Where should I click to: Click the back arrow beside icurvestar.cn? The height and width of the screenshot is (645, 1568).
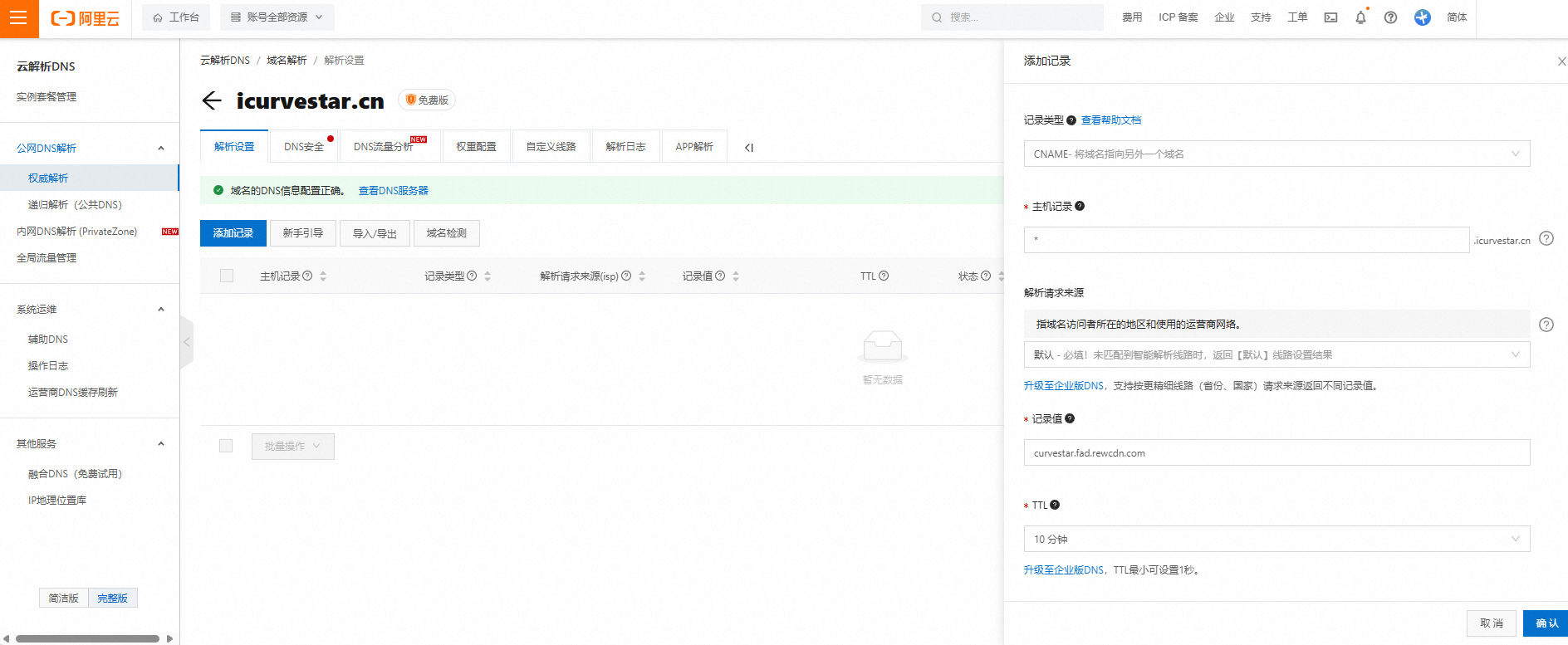click(212, 100)
